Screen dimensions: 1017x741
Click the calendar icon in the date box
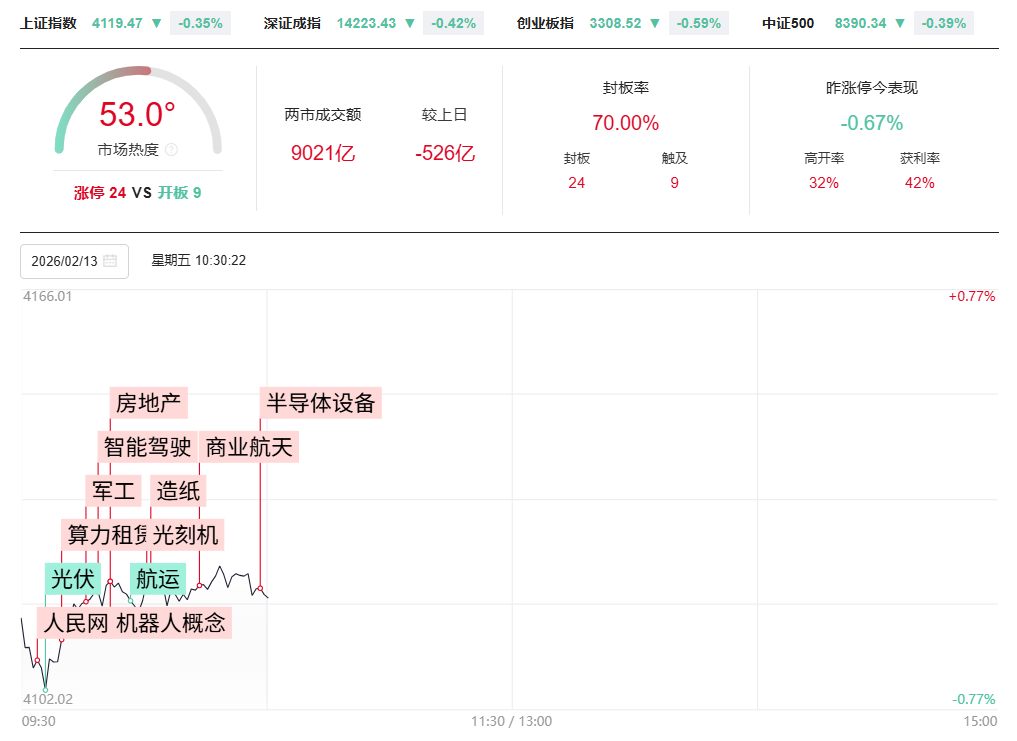point(110,261)
